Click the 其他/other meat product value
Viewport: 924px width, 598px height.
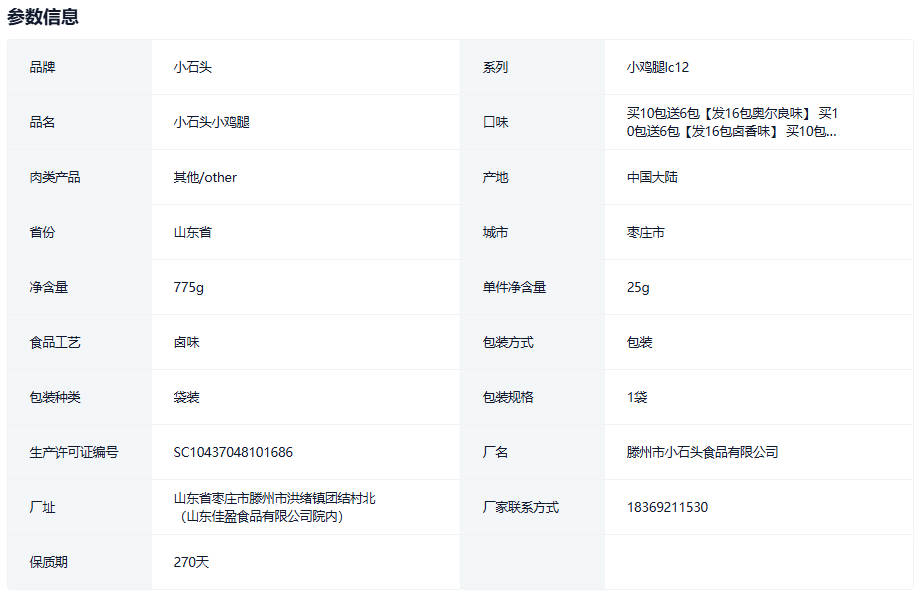pyautogui.click(x=205, y=177)
